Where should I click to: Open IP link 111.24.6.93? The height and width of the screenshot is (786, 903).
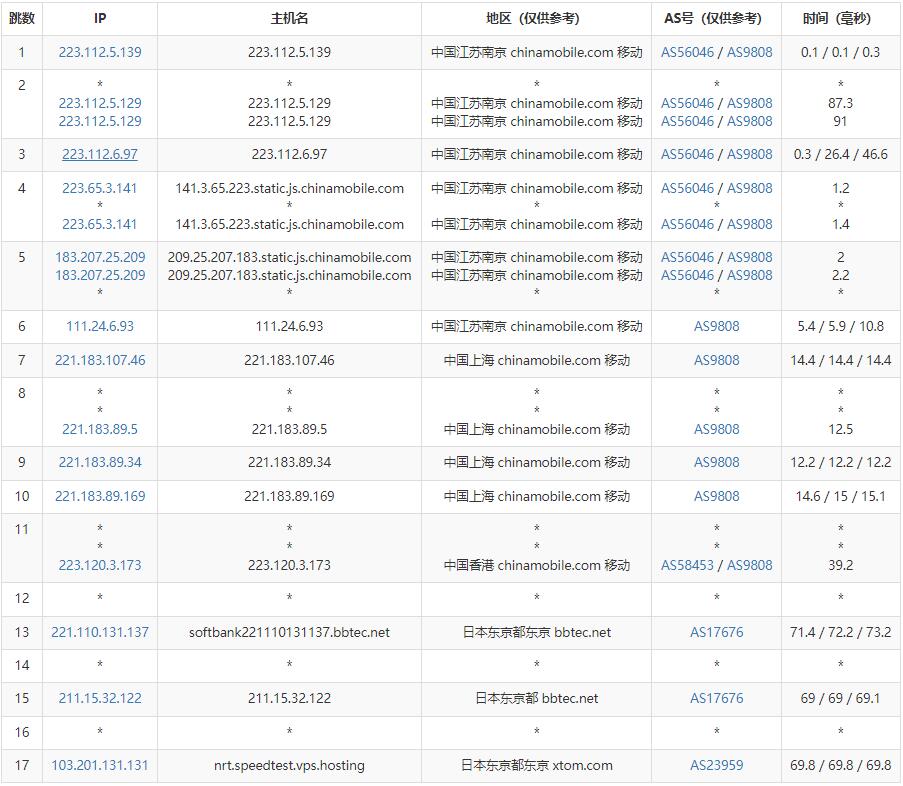coord(100,326)
